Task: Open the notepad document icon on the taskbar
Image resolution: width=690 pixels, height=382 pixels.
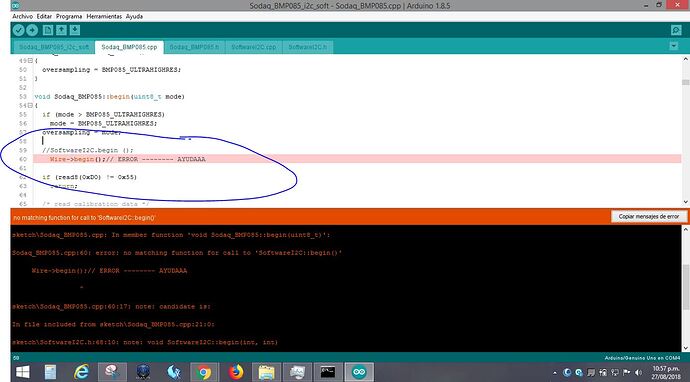Action: tap(51, 372)
